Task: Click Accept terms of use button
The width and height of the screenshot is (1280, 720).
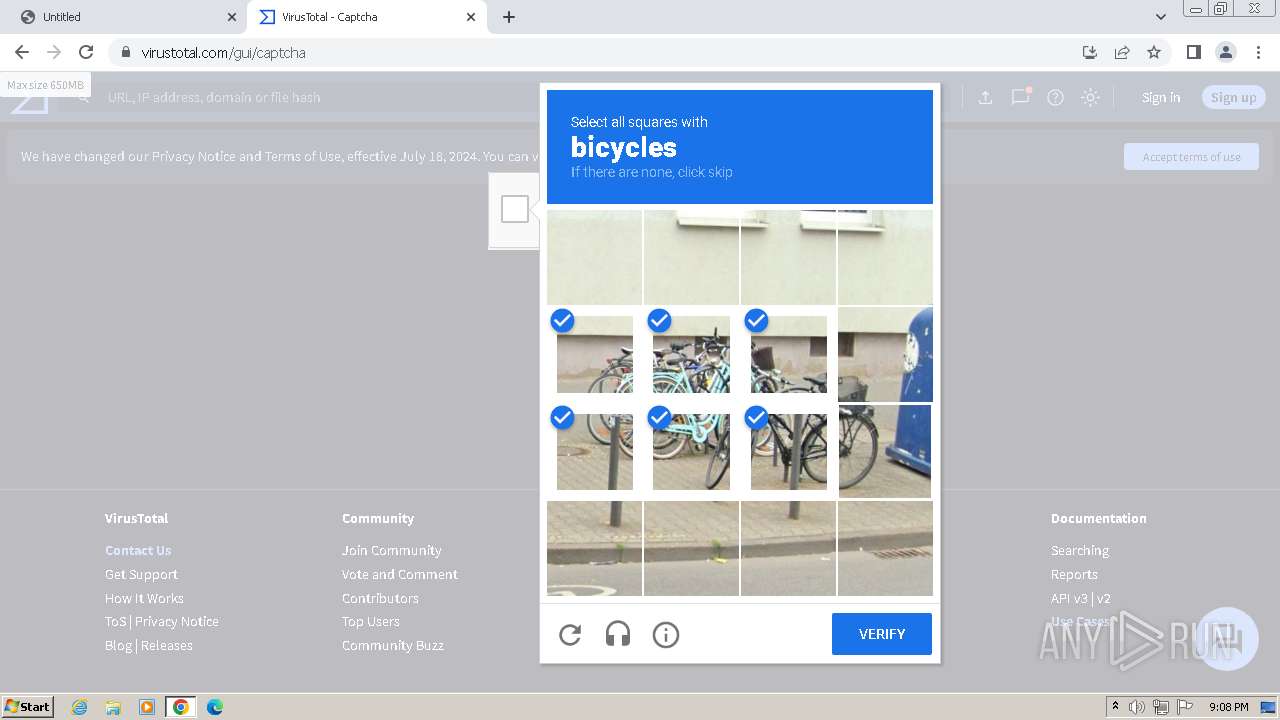Action: click(1191, 157)
